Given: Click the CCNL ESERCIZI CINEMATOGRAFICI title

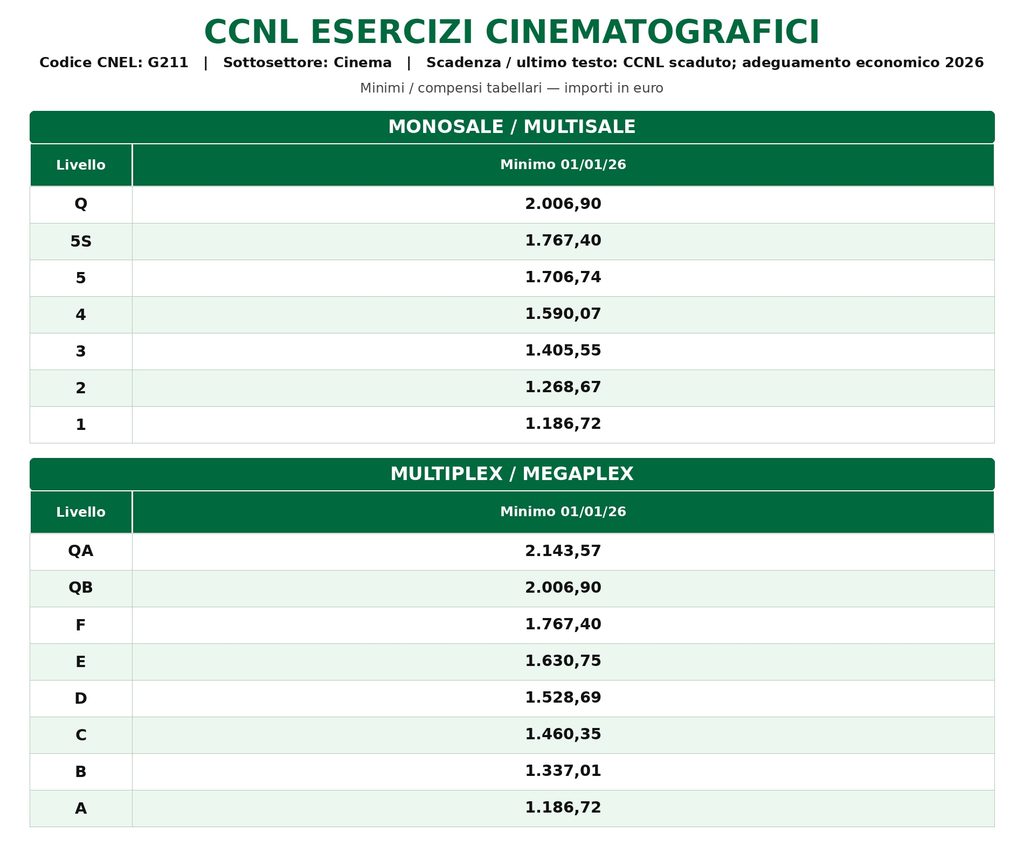Looking at the screenshot, I should [x=511, y=31].
